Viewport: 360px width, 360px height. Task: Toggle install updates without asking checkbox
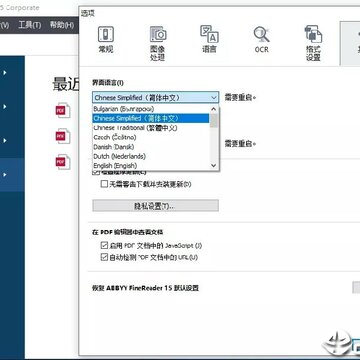tap(104, 184)
